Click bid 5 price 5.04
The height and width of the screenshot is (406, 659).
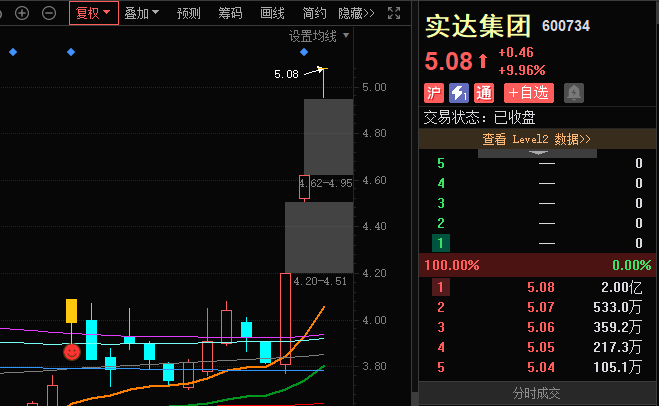pos(540,367)
